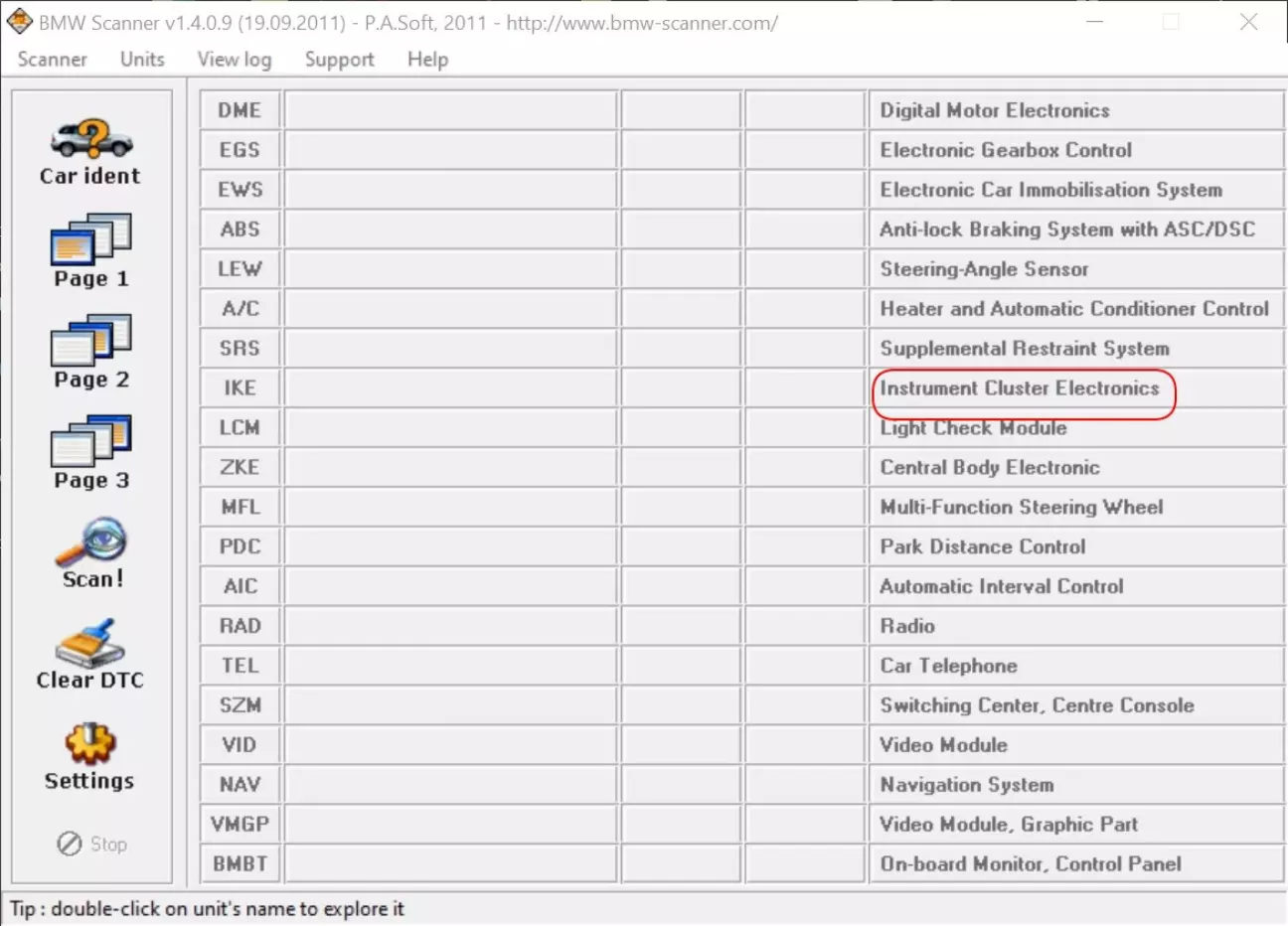The image size is (1288, 926).
Task: Click Park Distance Control row name
Action: (982, 546)
